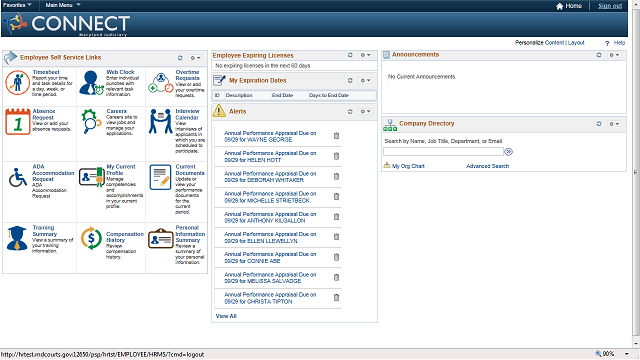Open Alerts pagelet settings dropdown
This screenshot has height=360, width=640.
[365, 111]
